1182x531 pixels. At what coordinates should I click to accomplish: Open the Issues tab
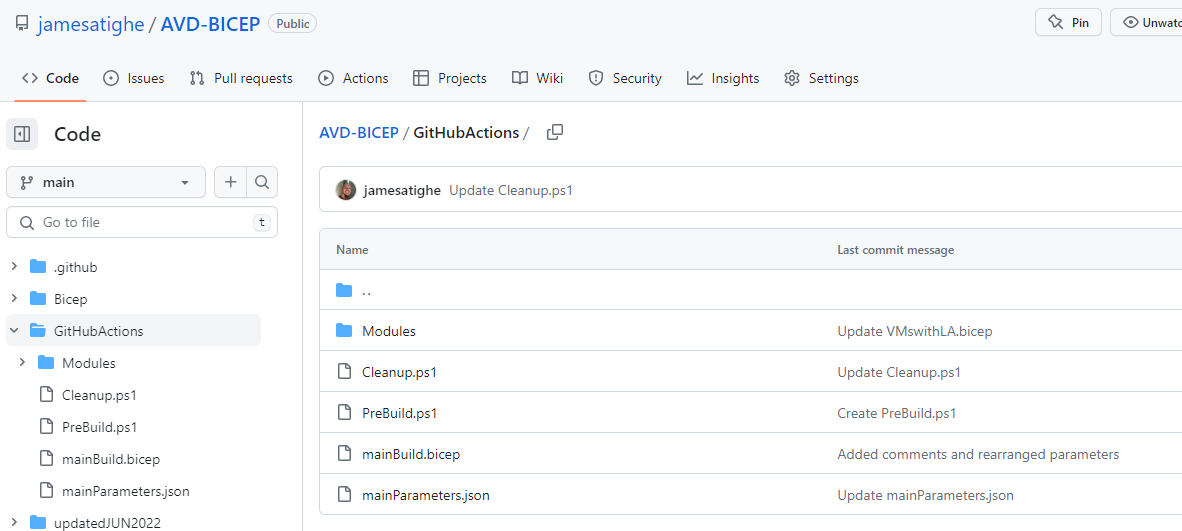134,78
